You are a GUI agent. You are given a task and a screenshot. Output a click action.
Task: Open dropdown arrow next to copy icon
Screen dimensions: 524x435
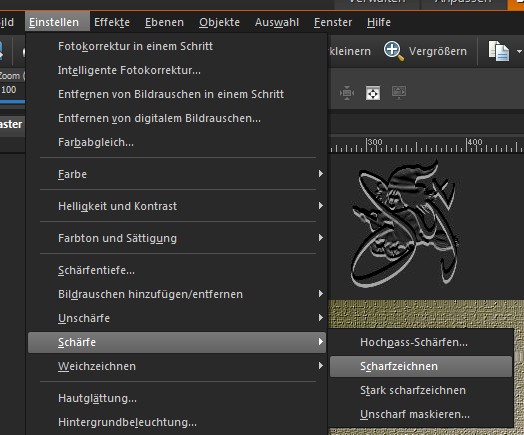(519, 51)
